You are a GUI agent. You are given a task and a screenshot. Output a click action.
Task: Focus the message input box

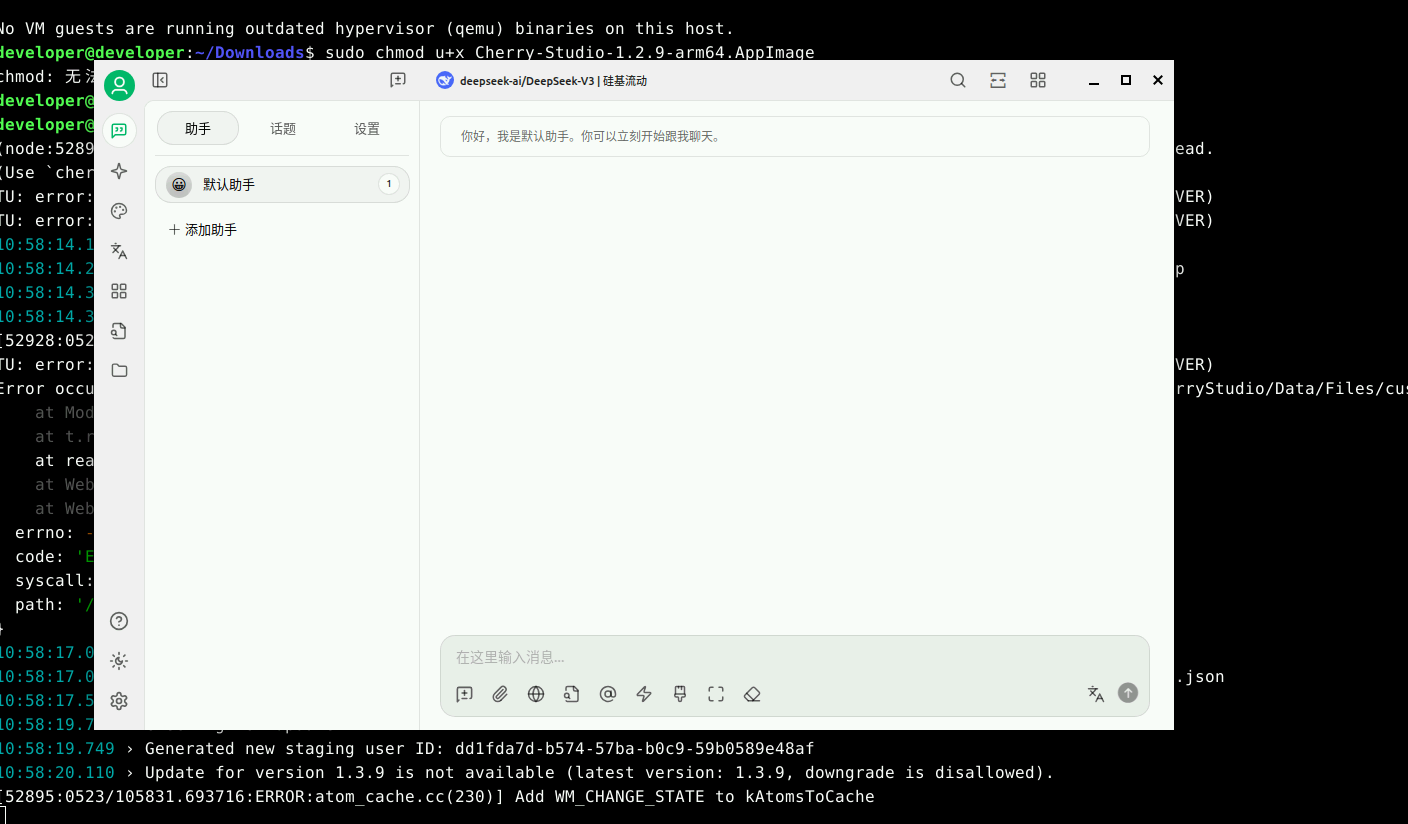click(x=794, y=657)
